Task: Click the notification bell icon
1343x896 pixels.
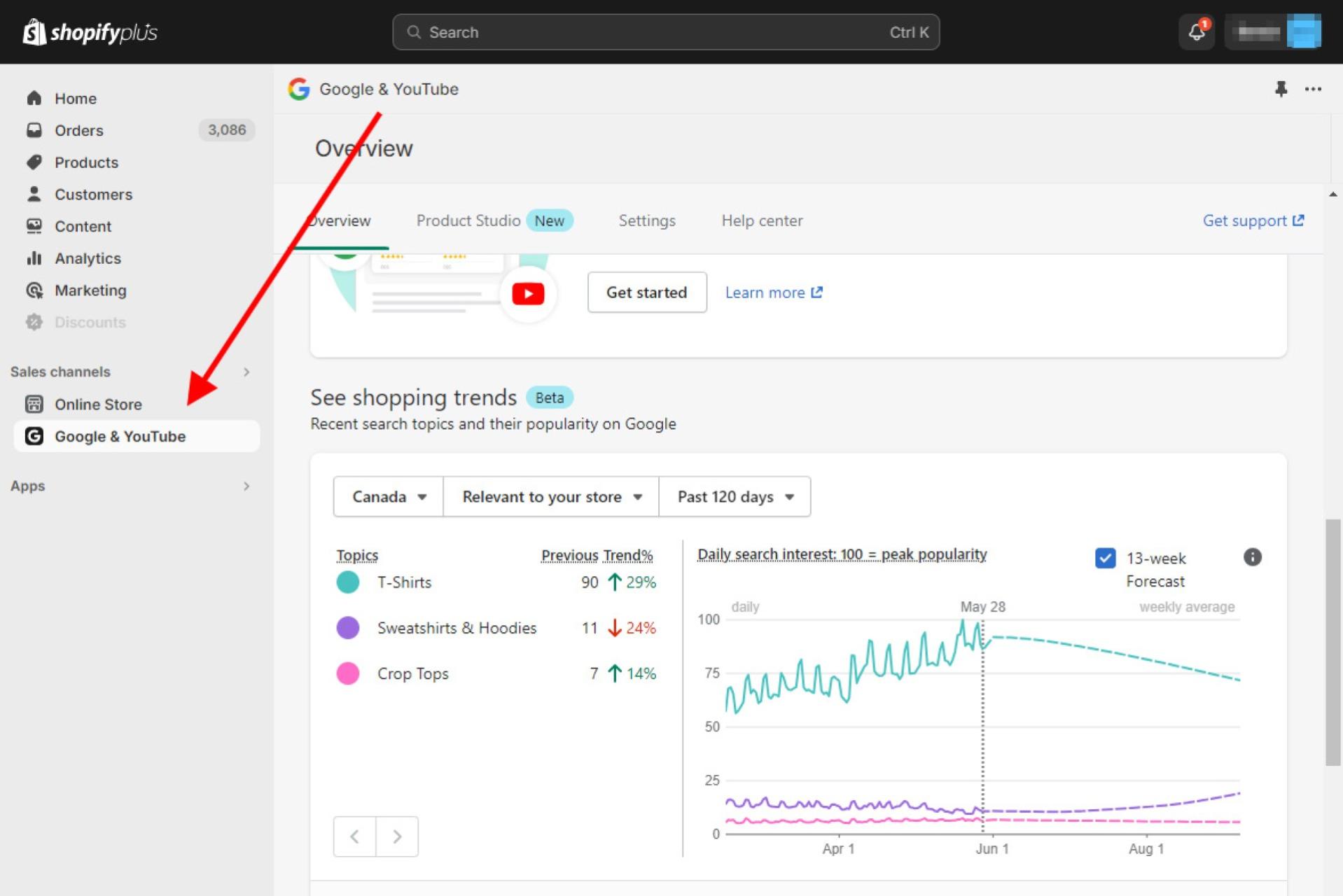Action: click(1196, 32)
